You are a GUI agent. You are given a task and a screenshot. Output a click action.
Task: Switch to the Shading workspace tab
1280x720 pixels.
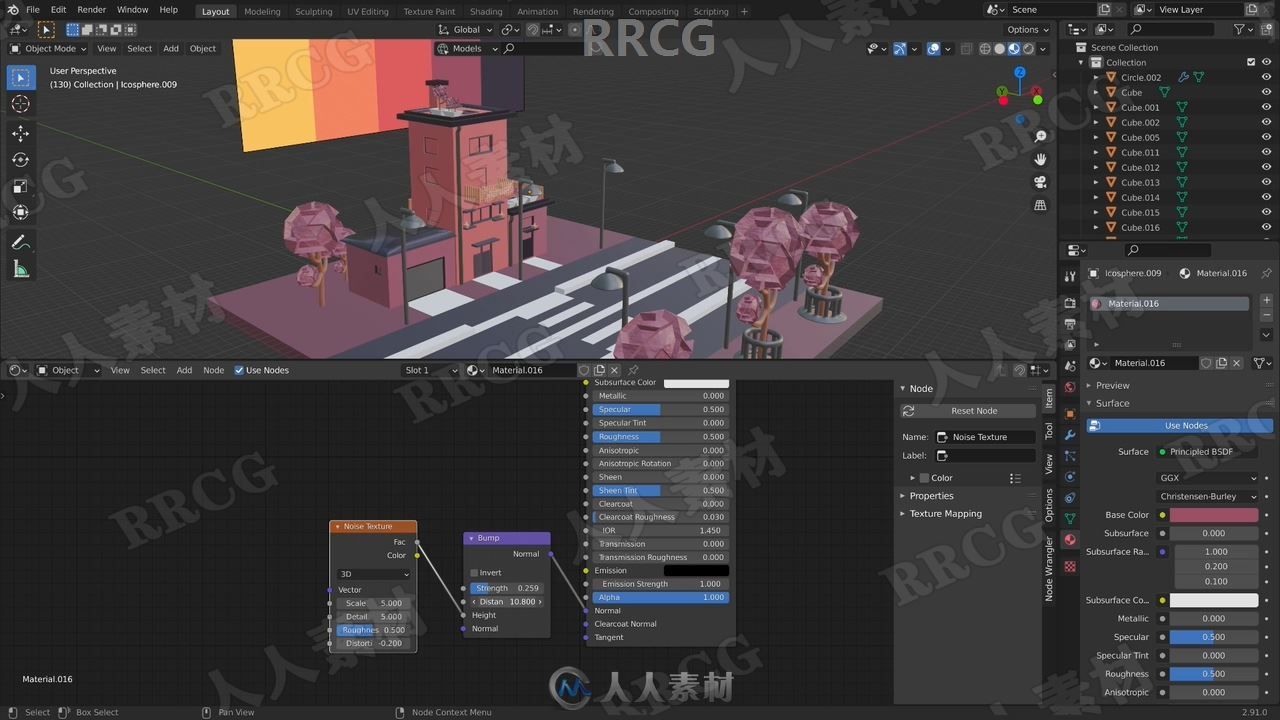[x=486, y=11]
